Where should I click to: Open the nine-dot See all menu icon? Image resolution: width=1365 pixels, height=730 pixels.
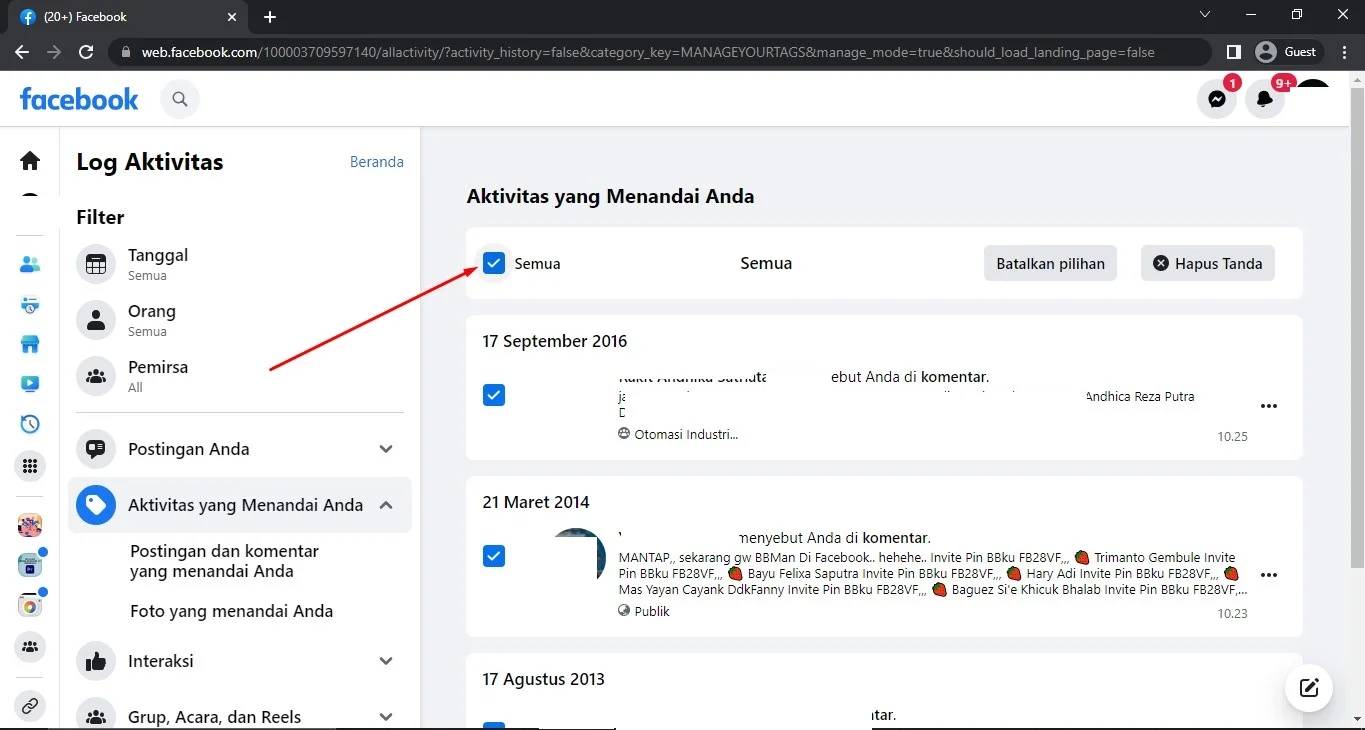[x=30, y=466]
